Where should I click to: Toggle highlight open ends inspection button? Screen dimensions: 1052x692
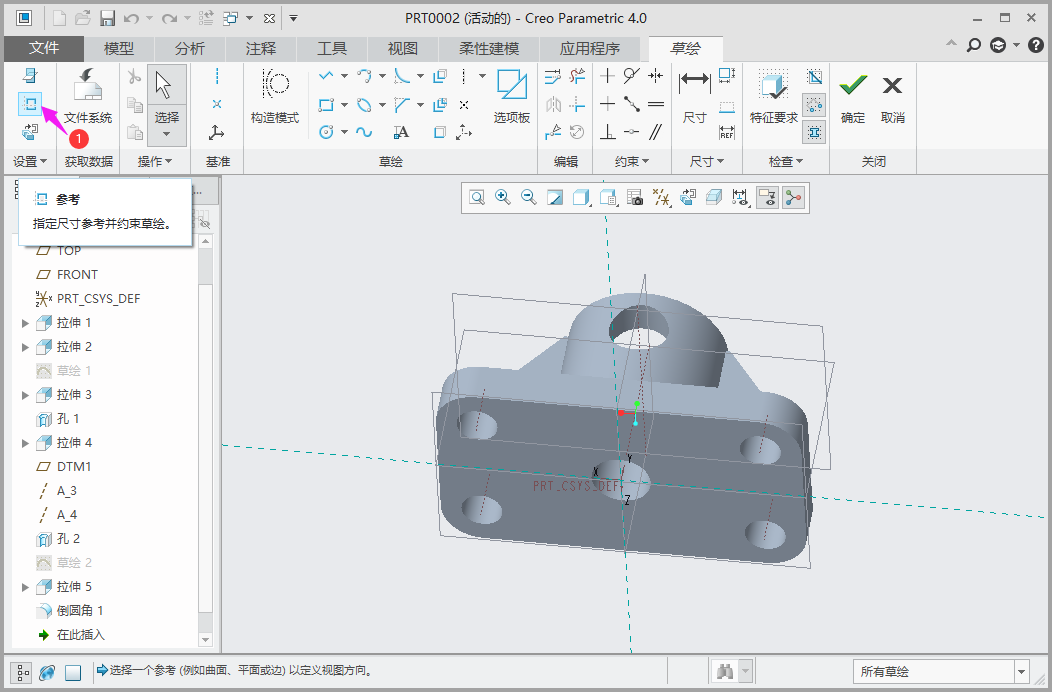click(x=814, y=104)
